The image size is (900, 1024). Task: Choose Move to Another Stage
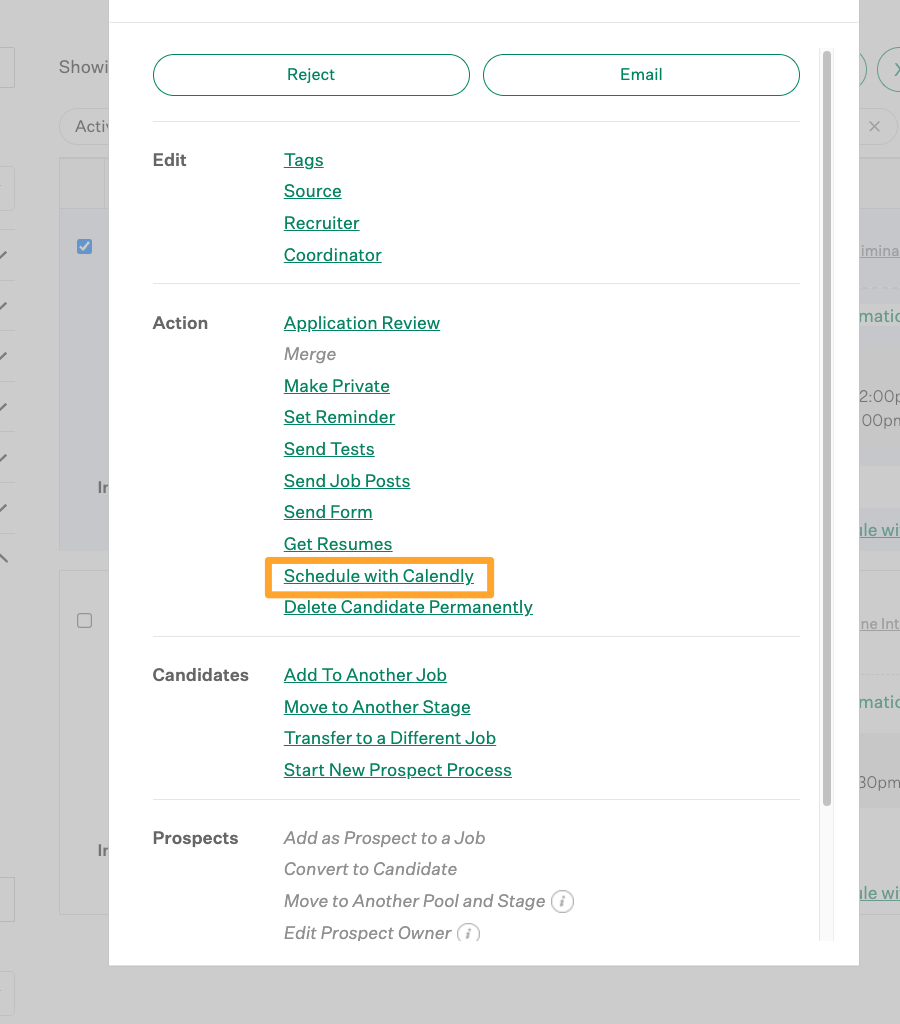point(377,707)
